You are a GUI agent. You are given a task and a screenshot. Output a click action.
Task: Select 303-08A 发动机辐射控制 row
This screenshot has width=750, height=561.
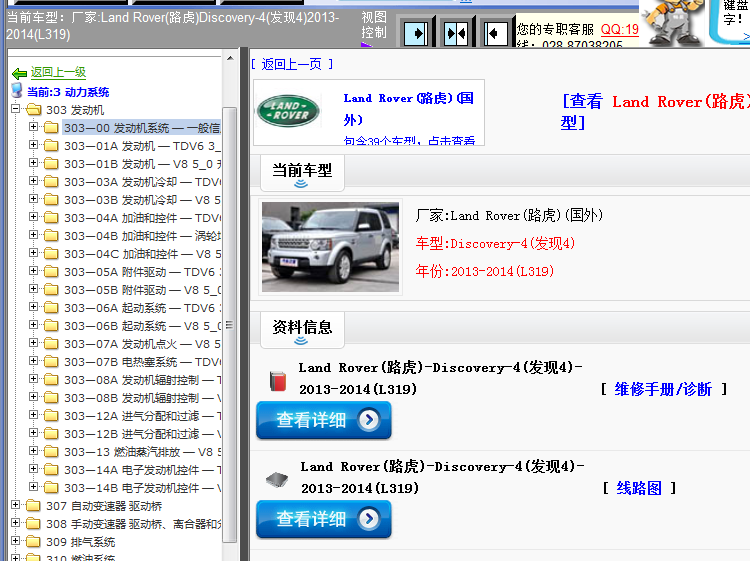point(142,380)
